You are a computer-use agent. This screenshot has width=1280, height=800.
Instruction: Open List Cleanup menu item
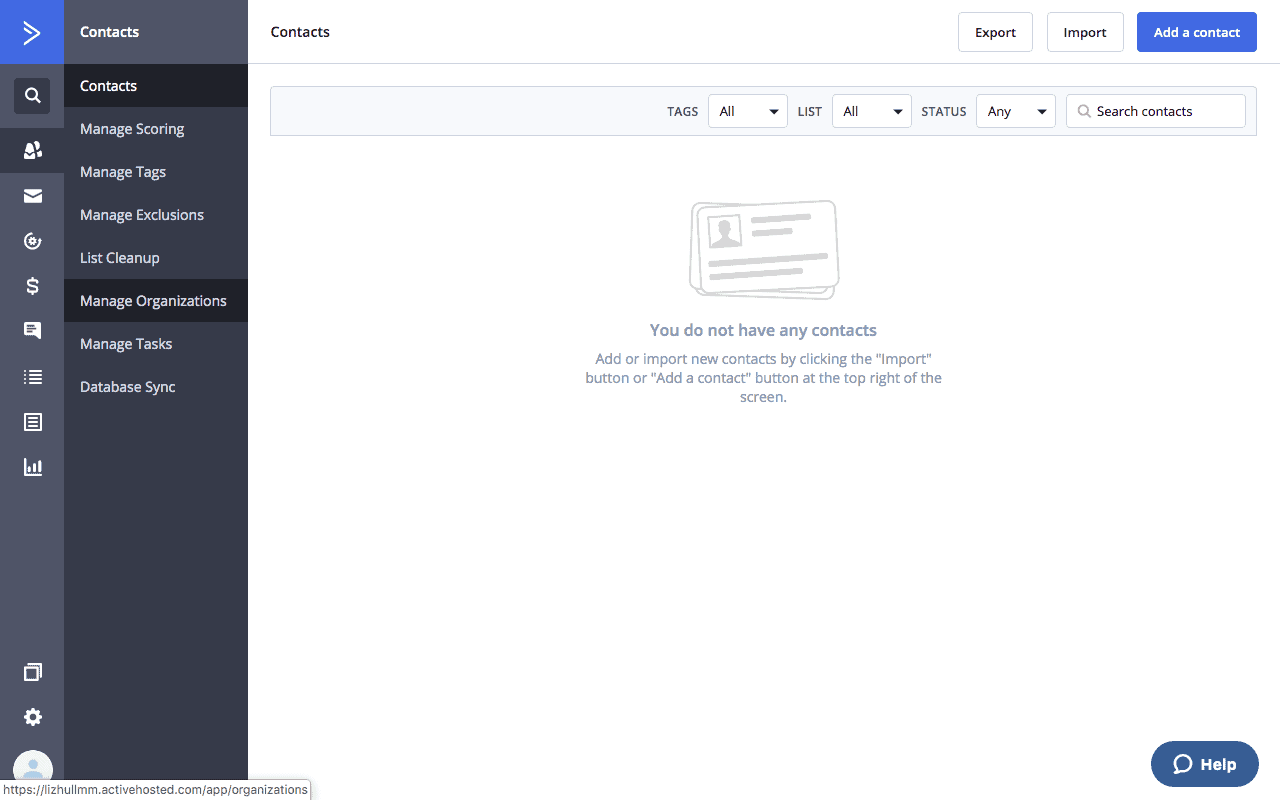[156, 258]
